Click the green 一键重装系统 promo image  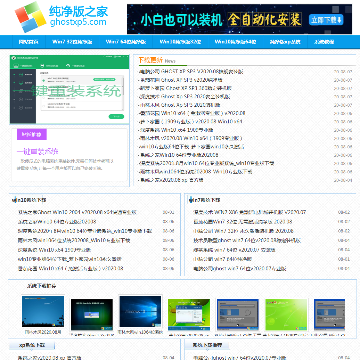(69, 89)
